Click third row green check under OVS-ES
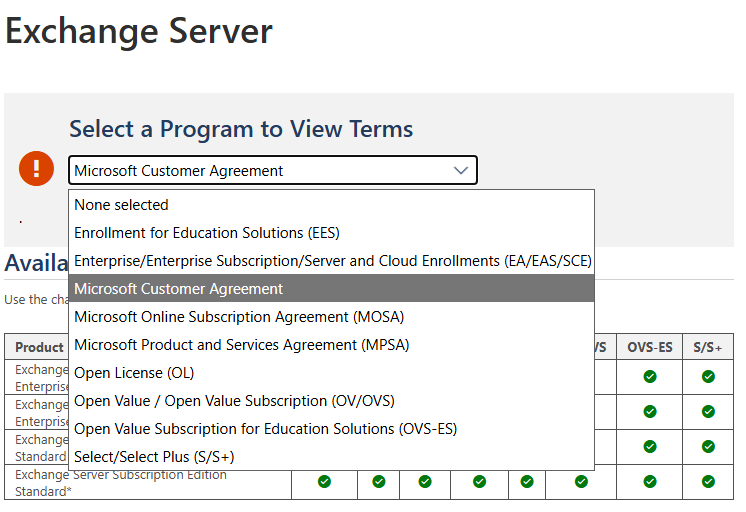The width and height of the screenshot is (746, 512). pos(649,446)
